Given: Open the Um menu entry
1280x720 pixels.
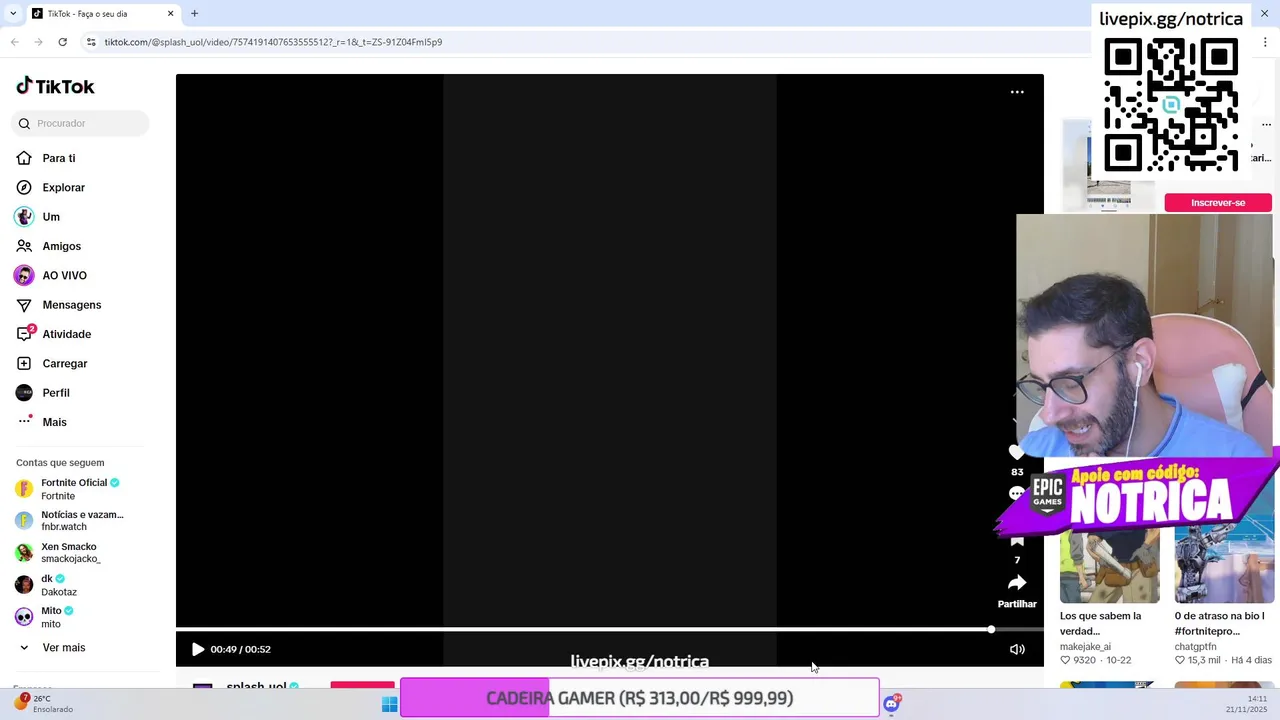Looking at the screenshot, I should (38, 217).
